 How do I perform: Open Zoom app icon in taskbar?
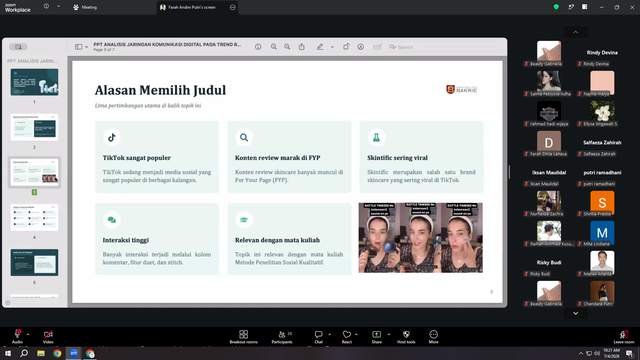coord(73,353)
